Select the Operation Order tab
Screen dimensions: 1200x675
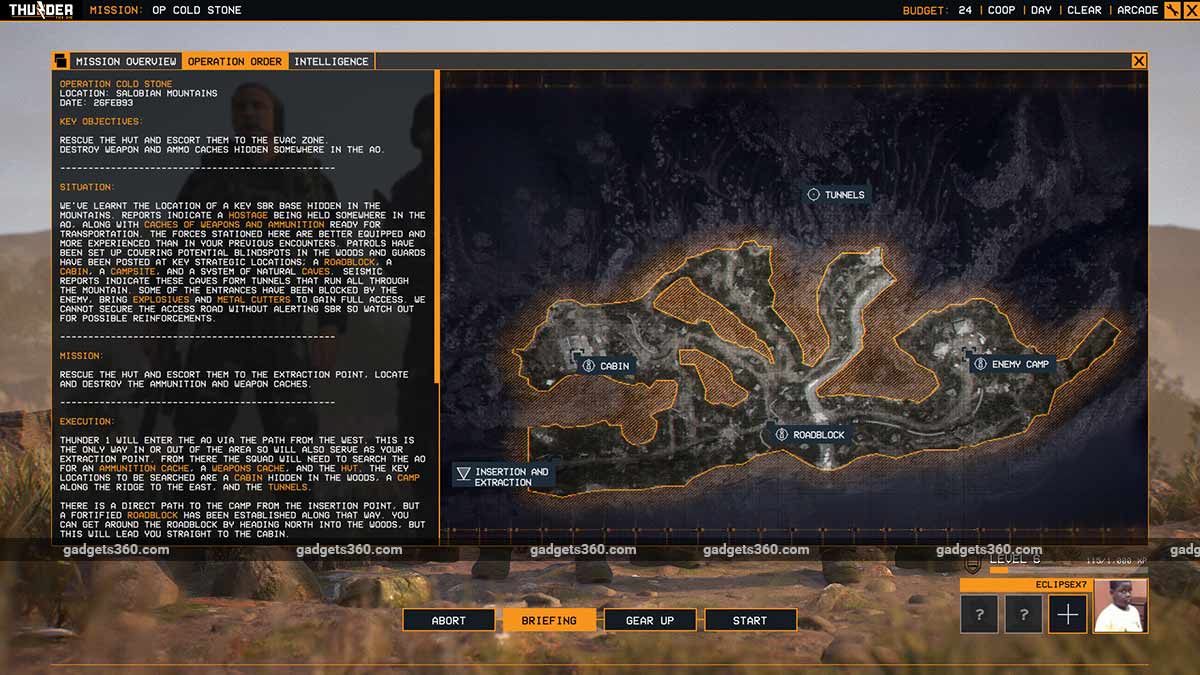click(x=235, y=61)
